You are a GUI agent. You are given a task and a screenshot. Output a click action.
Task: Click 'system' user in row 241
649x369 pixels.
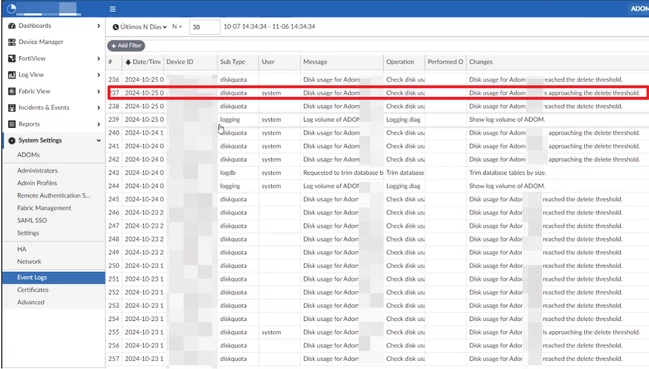coord(271,146)
